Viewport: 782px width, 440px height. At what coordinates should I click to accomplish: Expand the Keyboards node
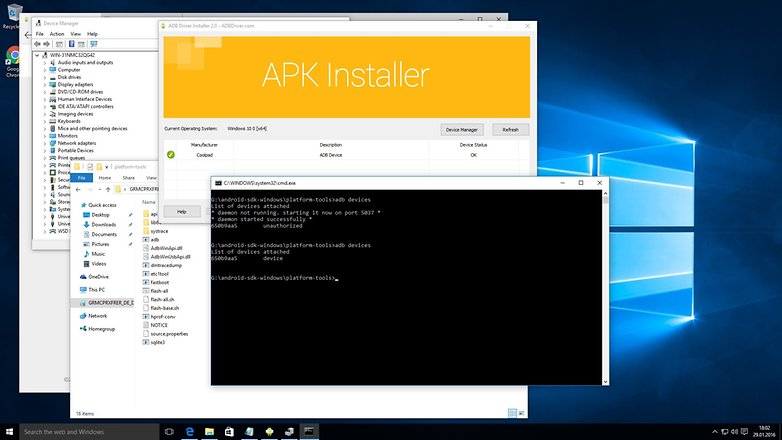[44, 121]
